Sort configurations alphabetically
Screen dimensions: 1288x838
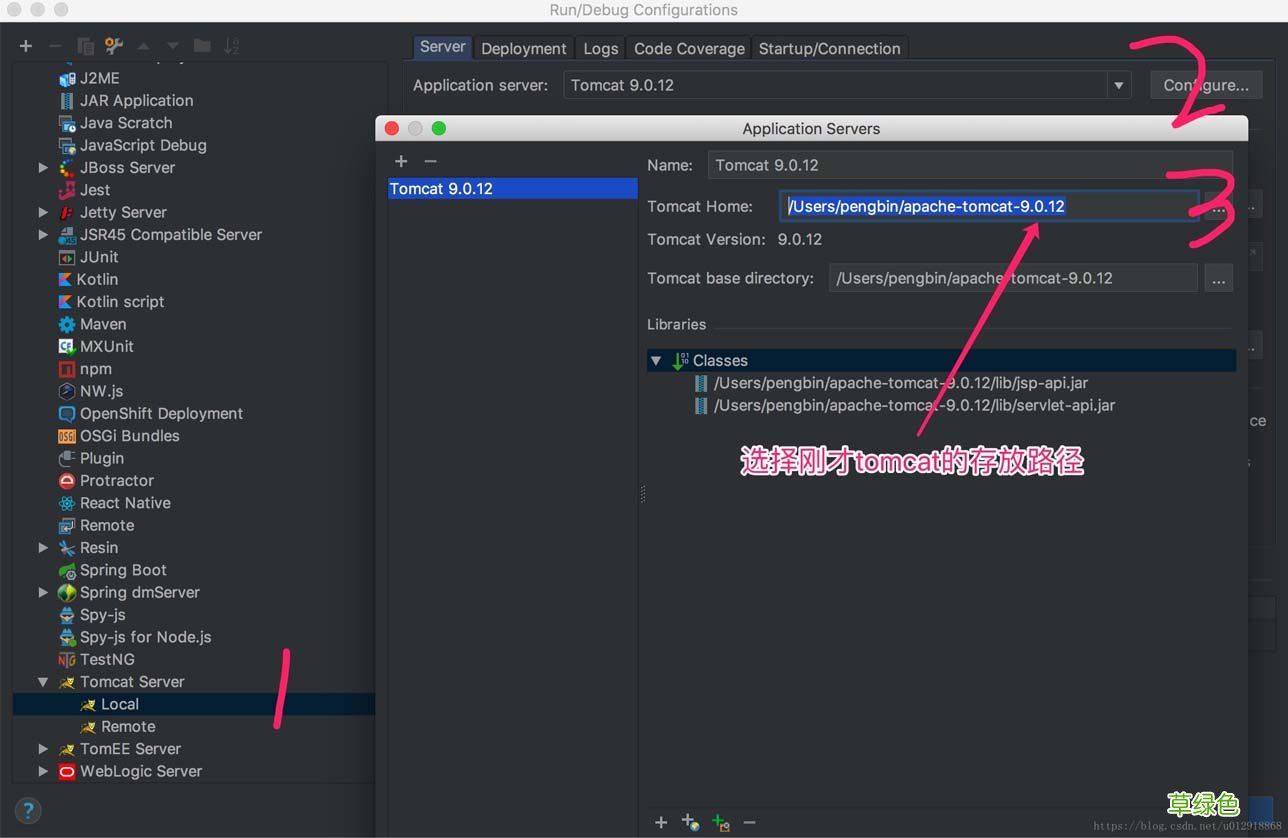pyautogui.click(x=231, y=46)
